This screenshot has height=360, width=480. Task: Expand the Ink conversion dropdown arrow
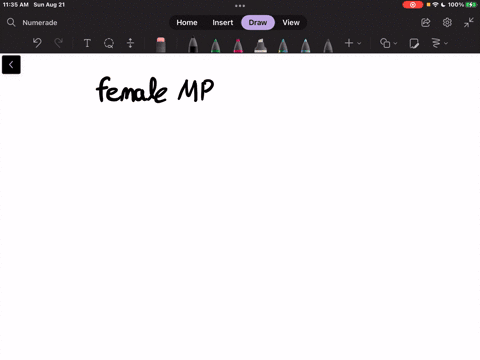(x=446, y=43)
